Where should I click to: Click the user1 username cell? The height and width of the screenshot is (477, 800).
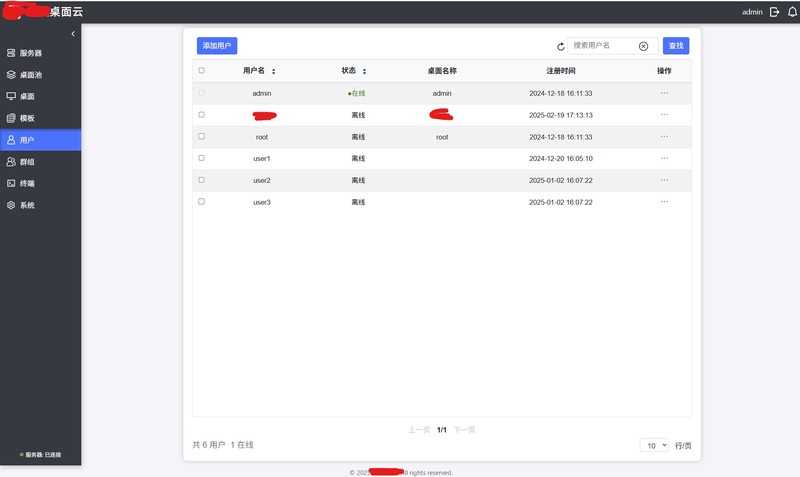coord(262,159)
